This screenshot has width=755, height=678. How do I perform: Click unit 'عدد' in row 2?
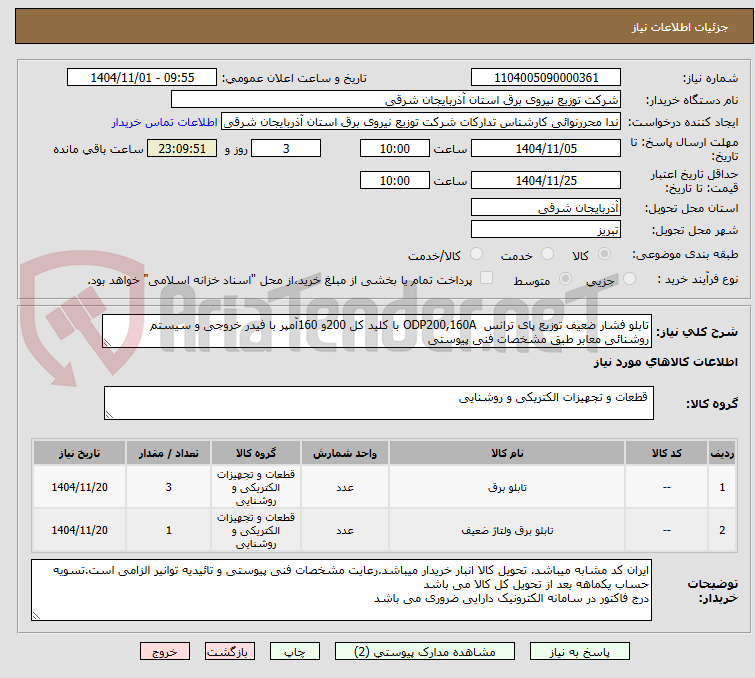pos(345,531)
